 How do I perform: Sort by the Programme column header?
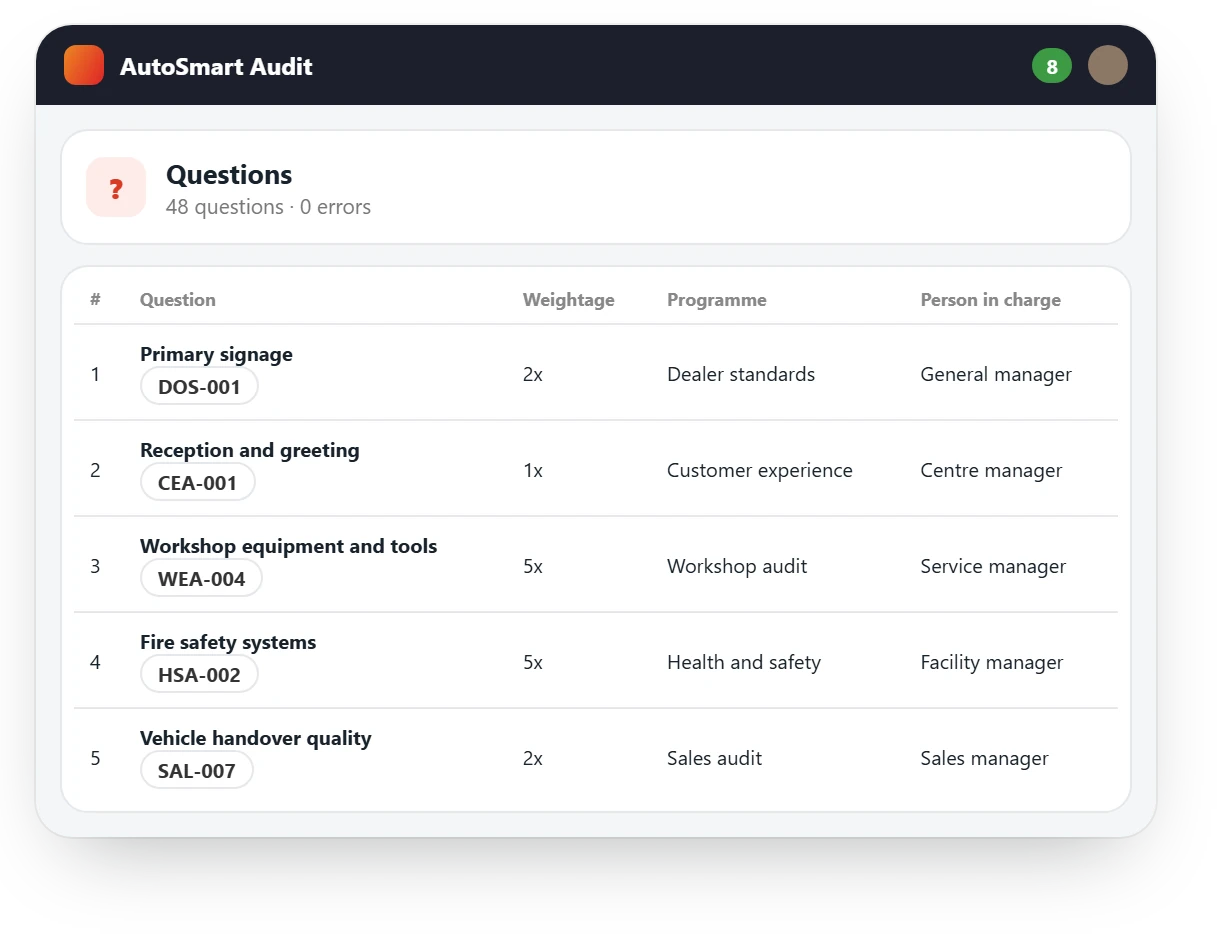point(716,300)
